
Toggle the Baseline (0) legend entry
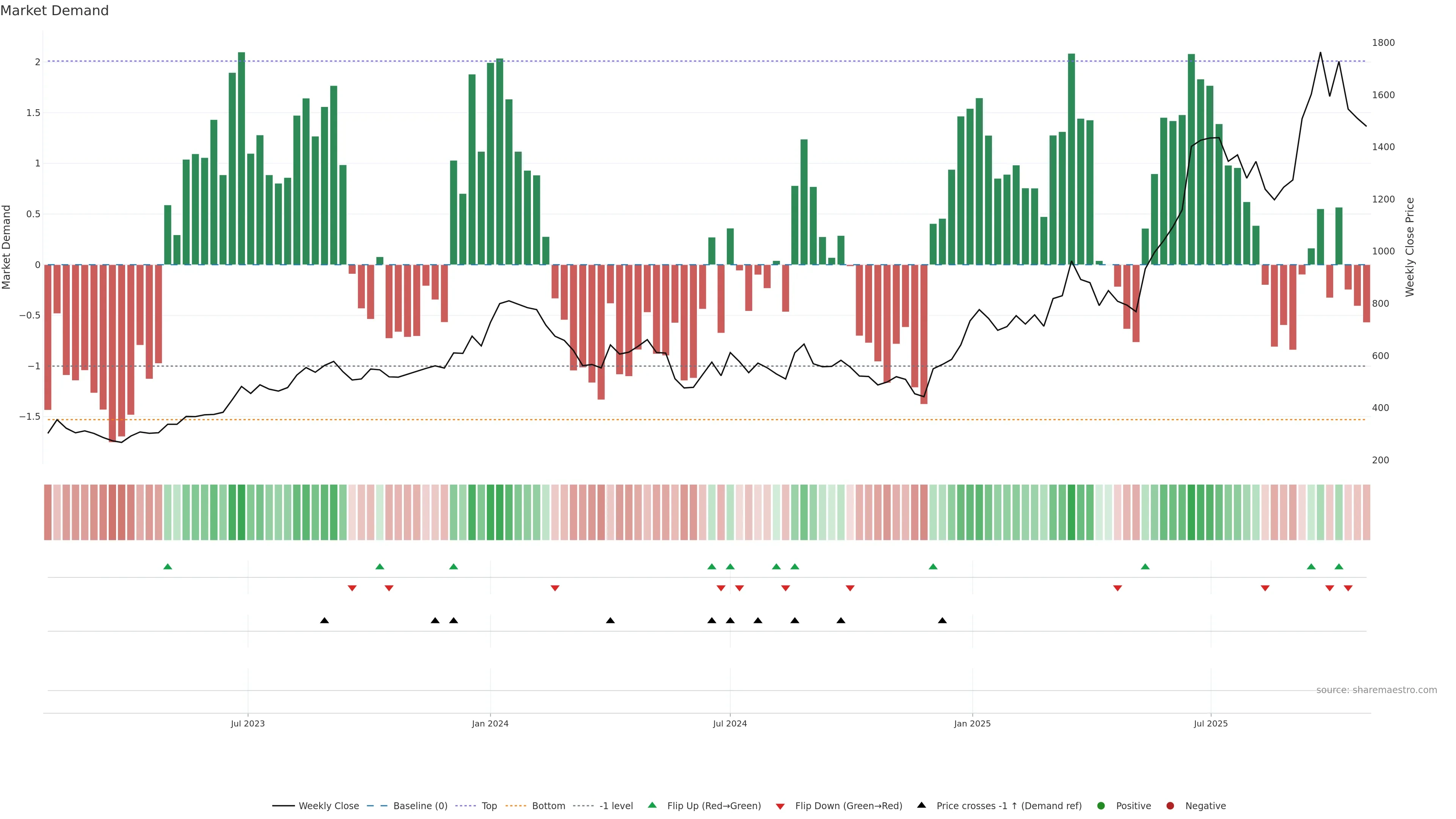click(420, 805)
